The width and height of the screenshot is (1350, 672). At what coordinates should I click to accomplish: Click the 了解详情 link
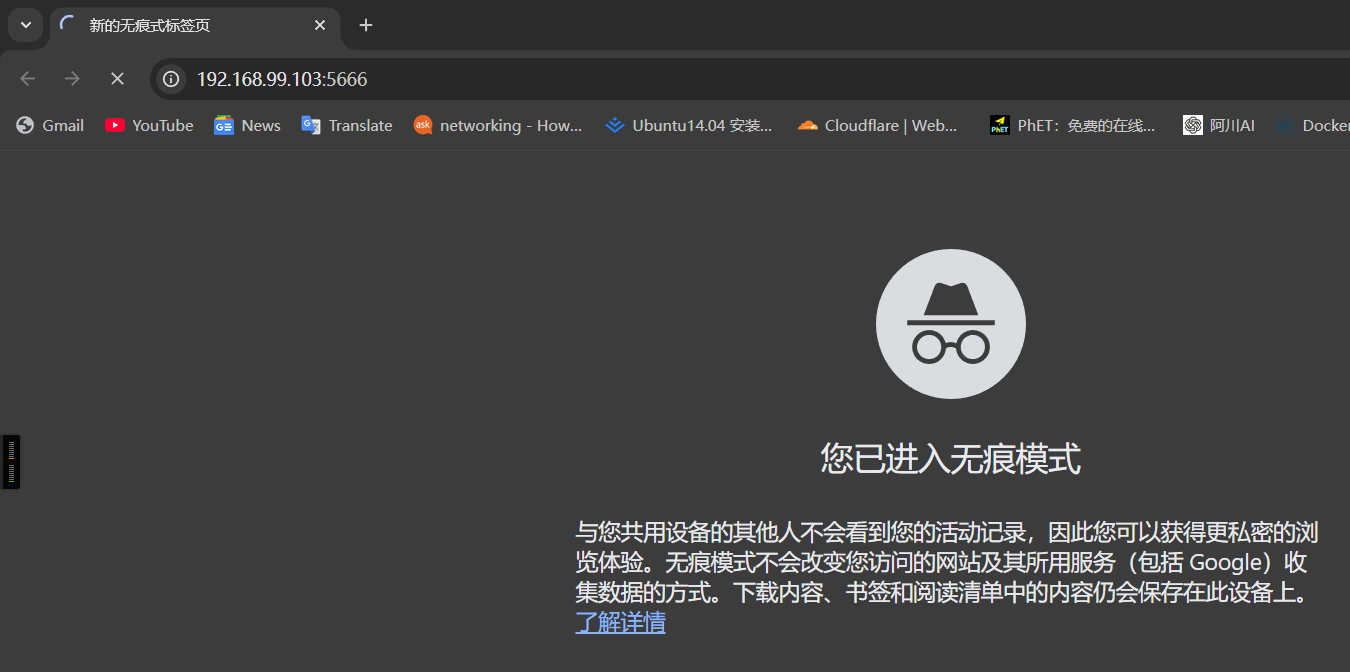point(621,622)
